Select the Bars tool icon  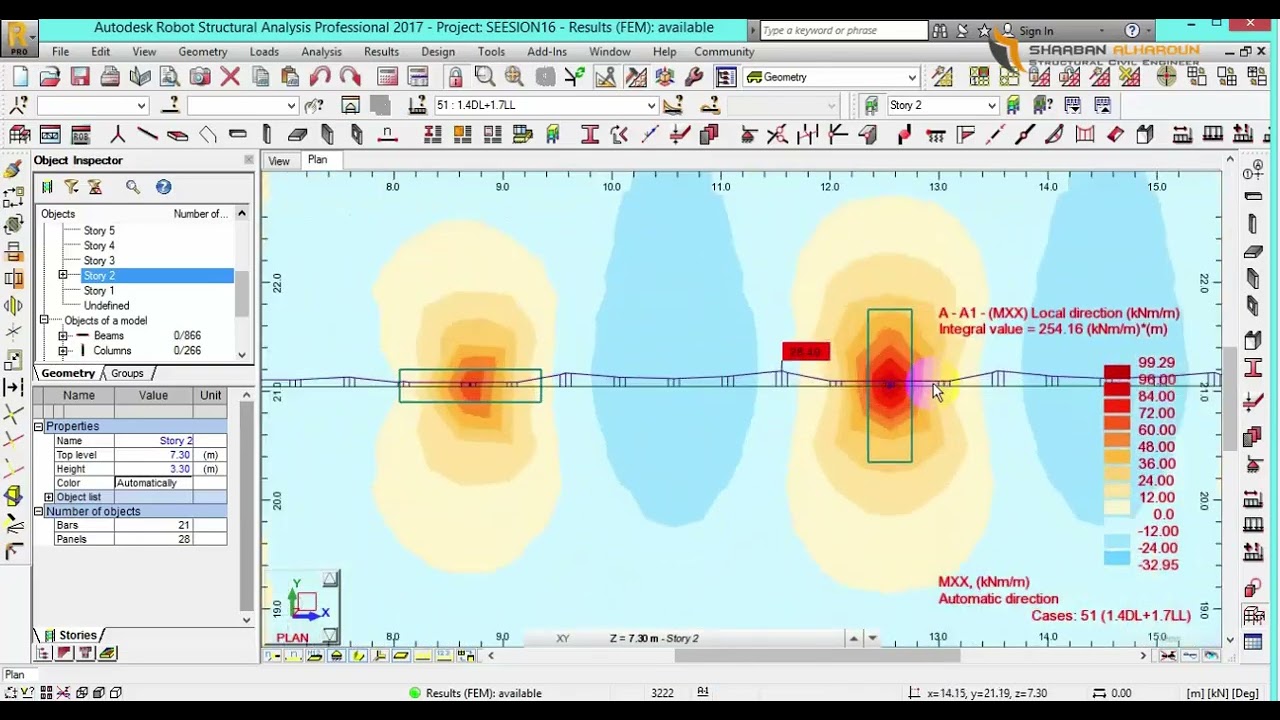click(147, 135)
